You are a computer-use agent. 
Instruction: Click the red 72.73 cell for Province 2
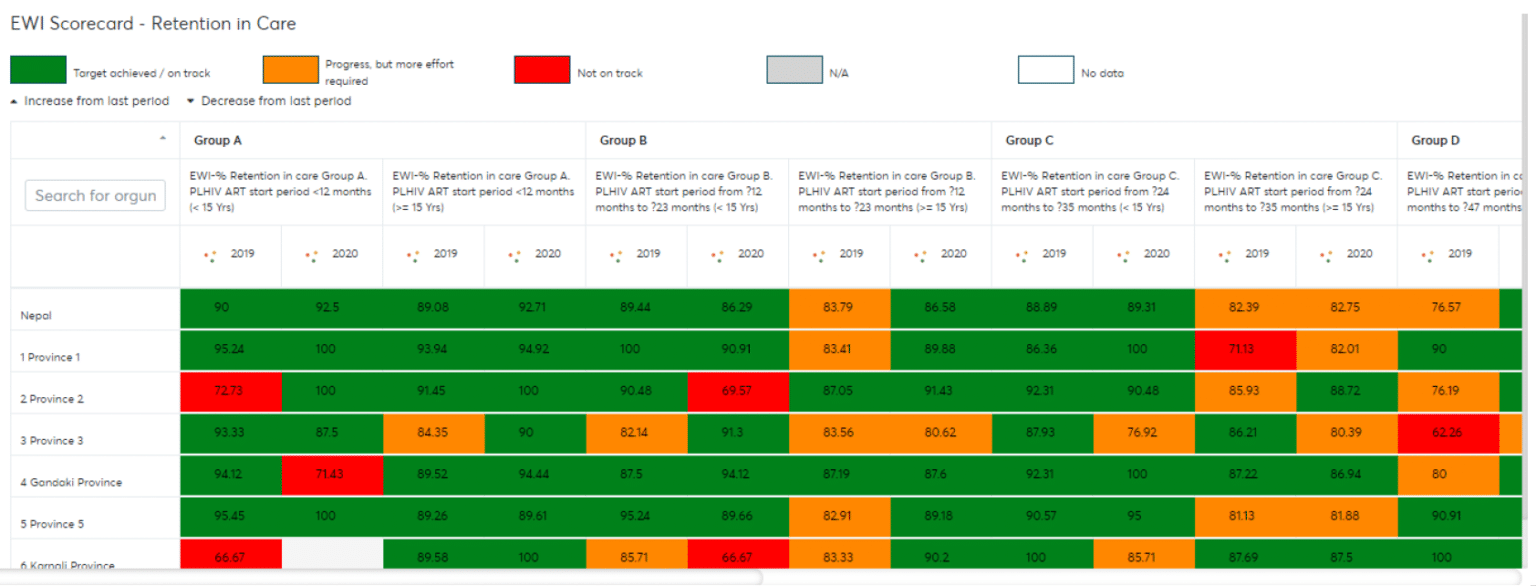click(x=230, y=390)
